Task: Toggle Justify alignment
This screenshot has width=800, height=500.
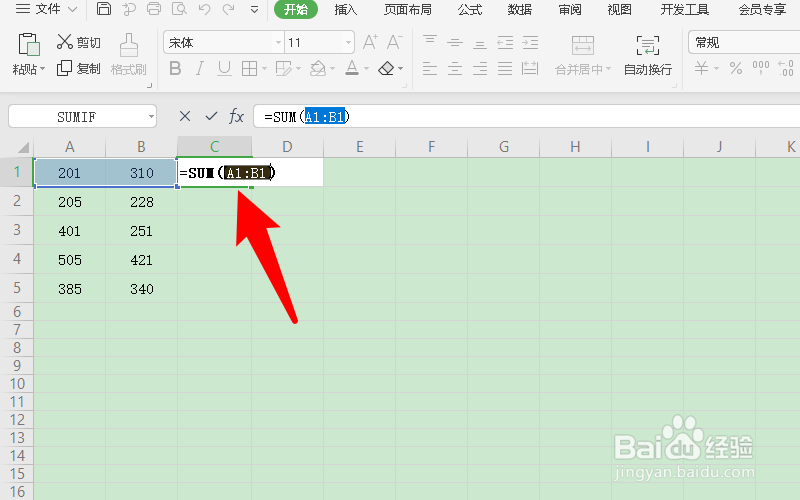Action: coord(505,68)
